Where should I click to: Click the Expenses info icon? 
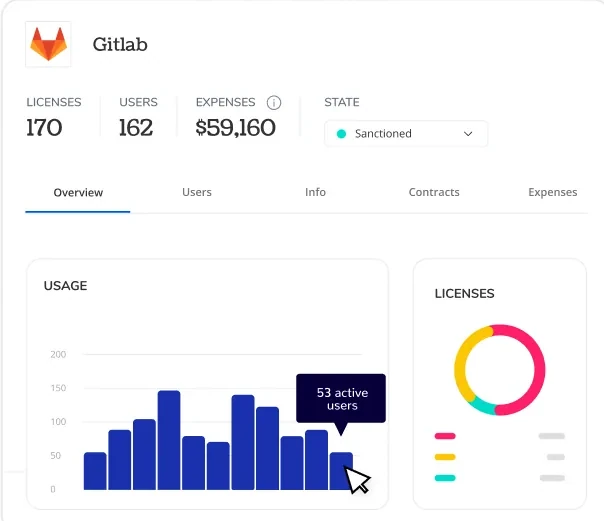pos(274,102)
